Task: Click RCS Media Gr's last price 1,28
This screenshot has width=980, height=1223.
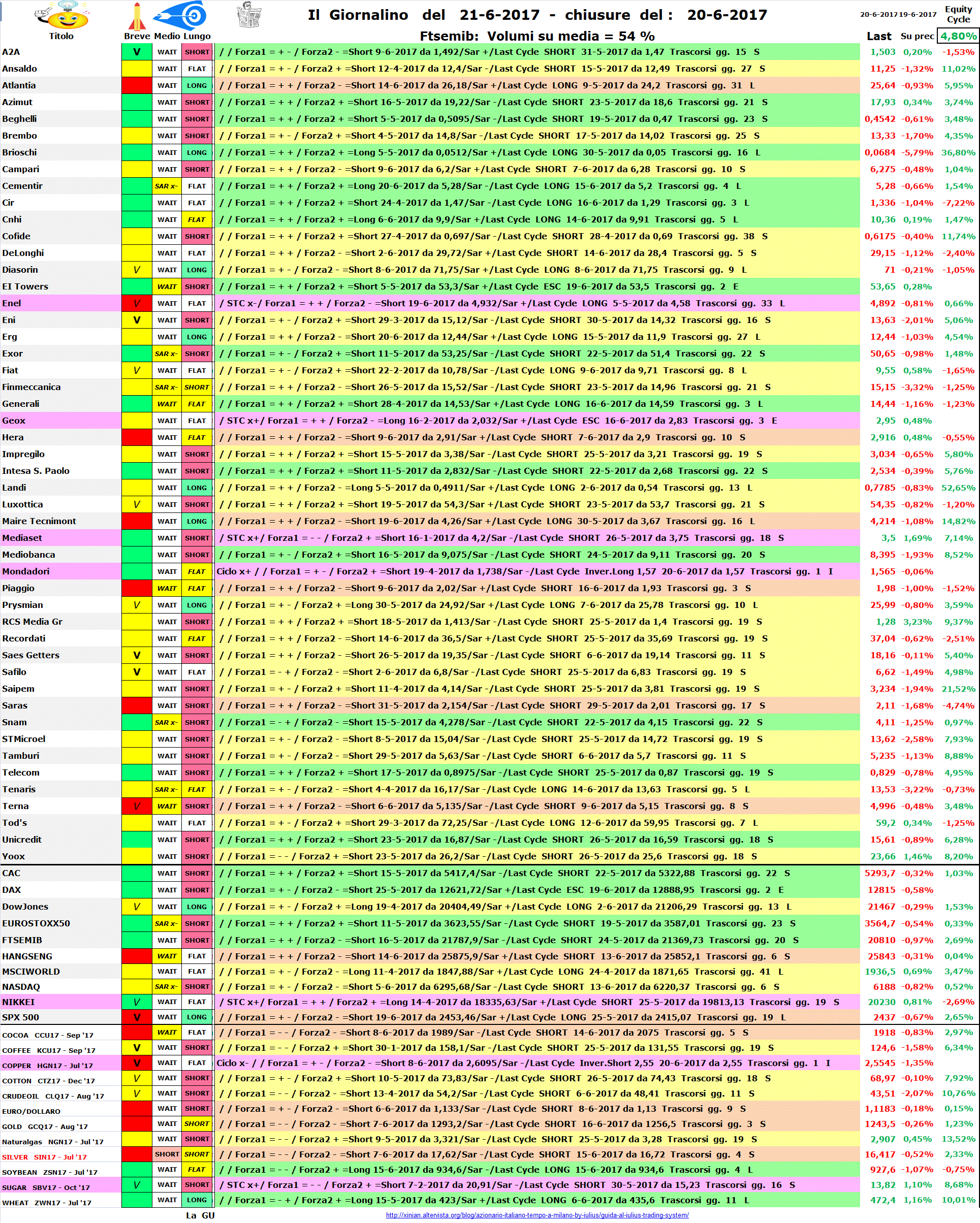Action: coord(885,622)
